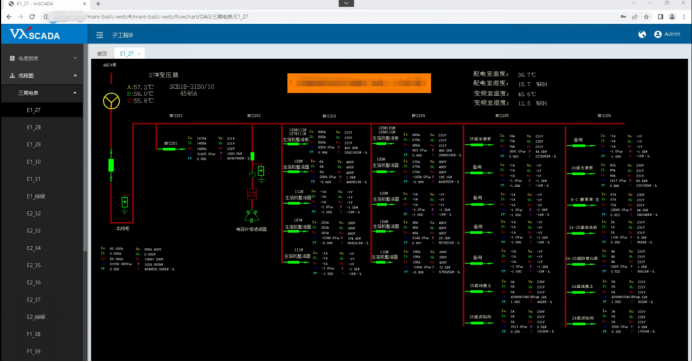
Task: Click the orange title banner
Action: [359, 83]
